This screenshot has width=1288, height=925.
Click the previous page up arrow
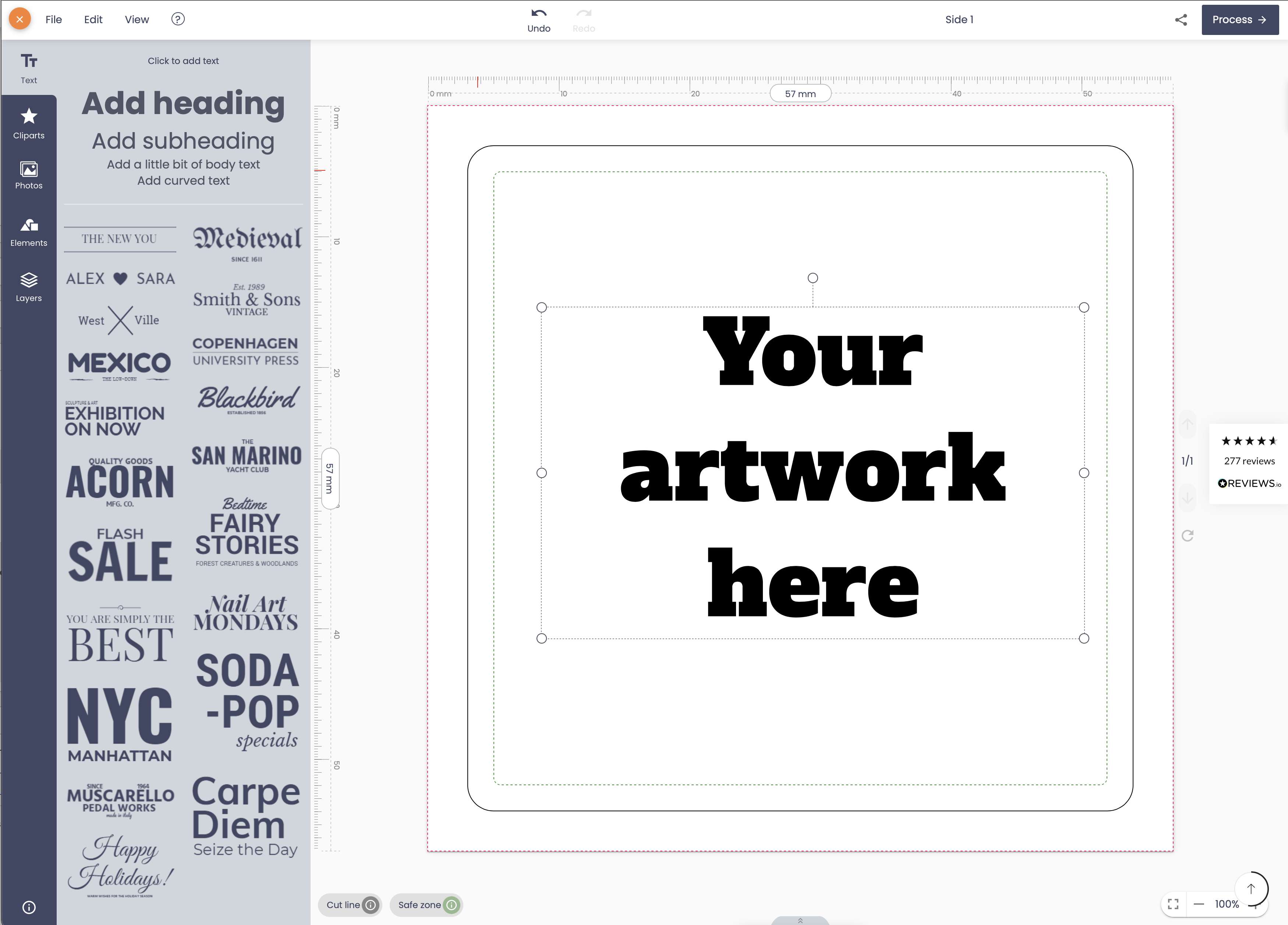tap(1188, 424)
